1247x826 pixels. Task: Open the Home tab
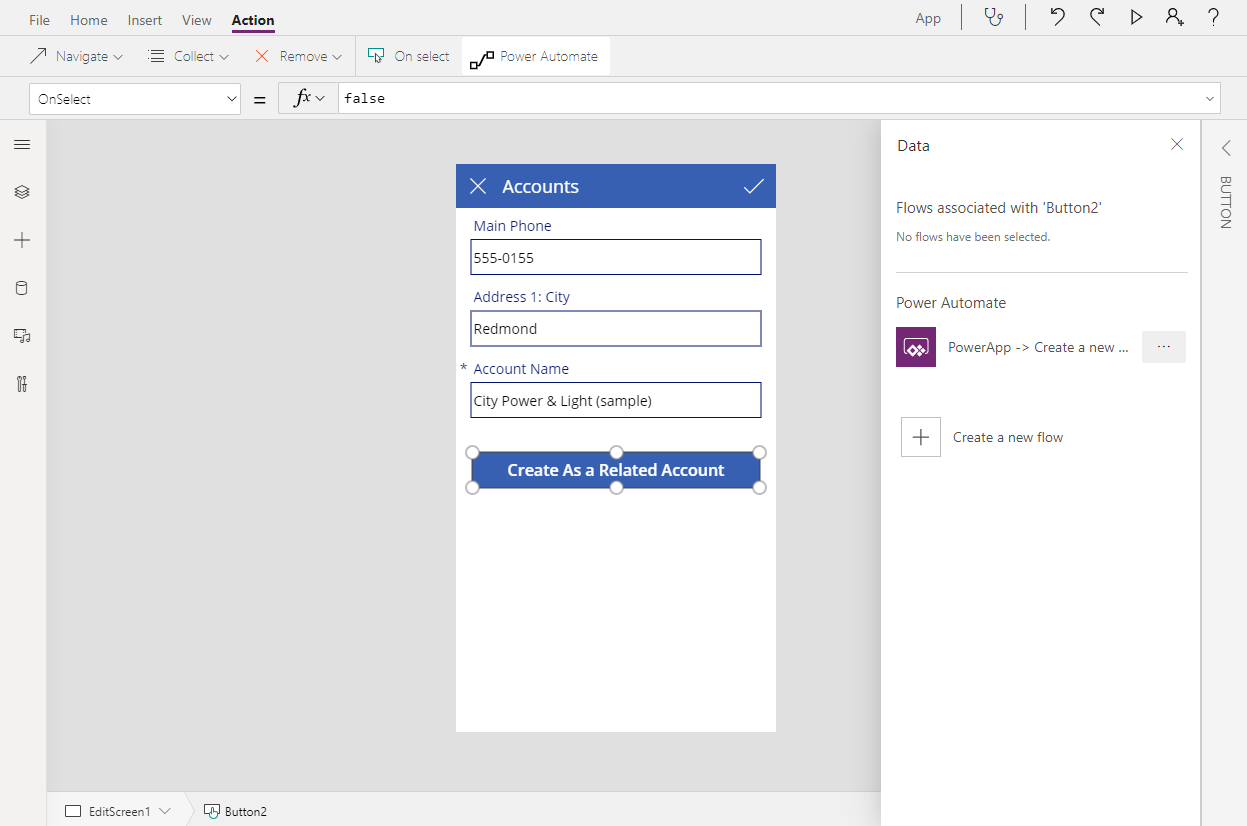click(89, 20)
